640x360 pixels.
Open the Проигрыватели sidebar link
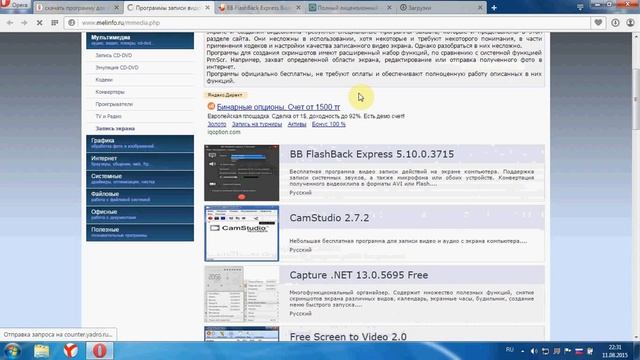pos(114,104)
